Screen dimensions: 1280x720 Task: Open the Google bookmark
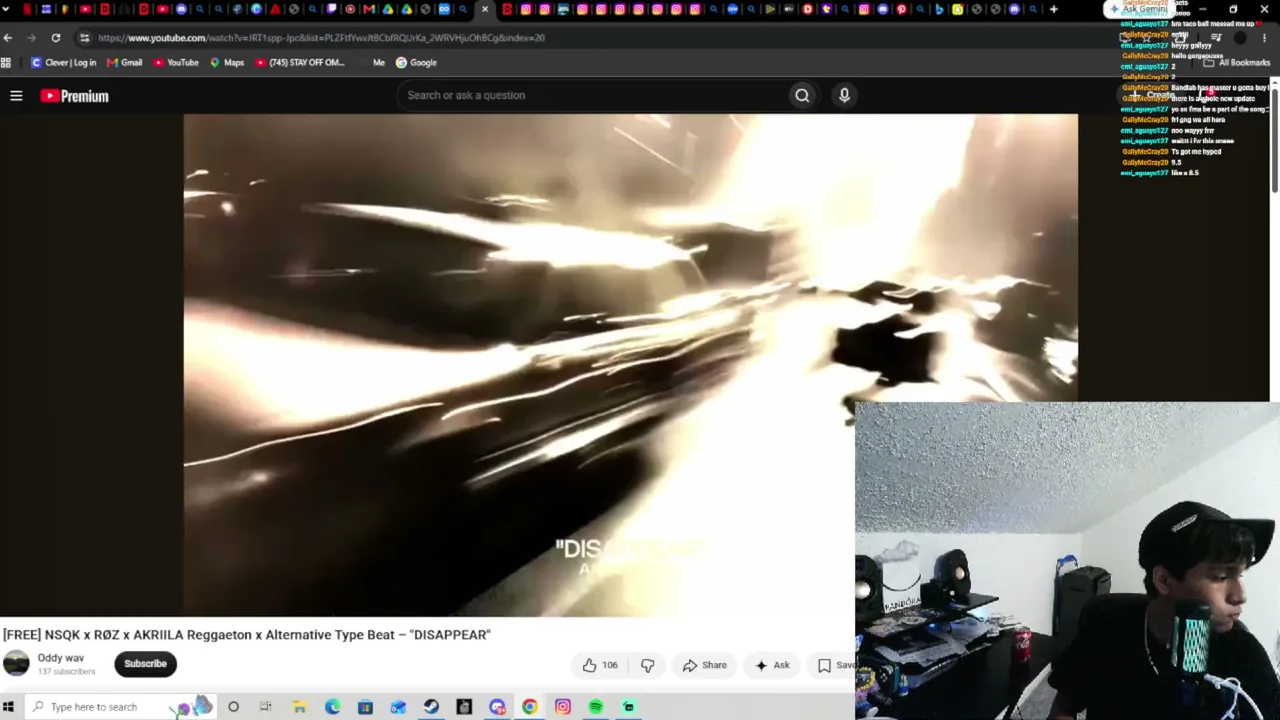pos(416,62)
